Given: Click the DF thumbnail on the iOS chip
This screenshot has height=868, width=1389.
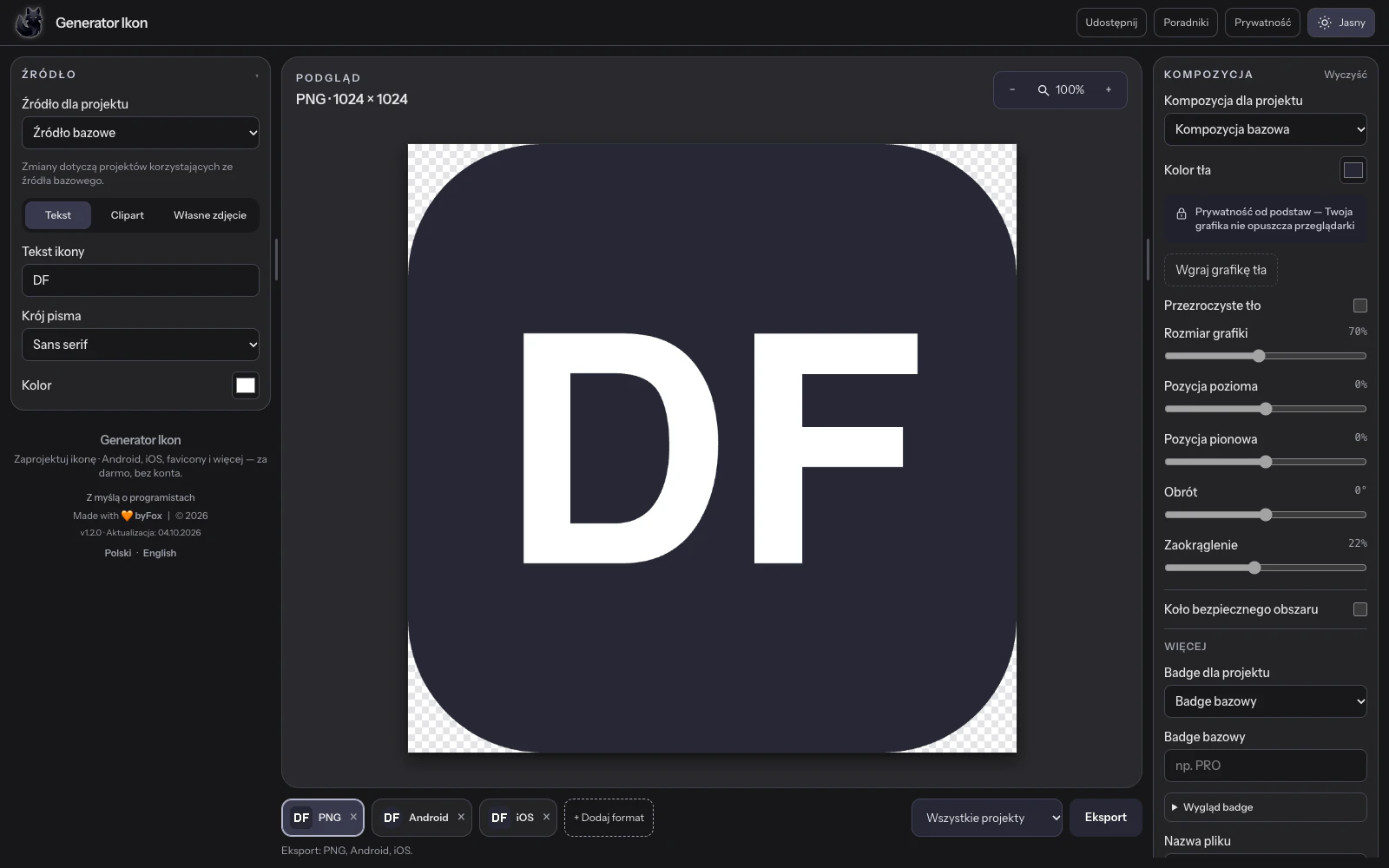Looking at the screenshot, I should (499, 818).
